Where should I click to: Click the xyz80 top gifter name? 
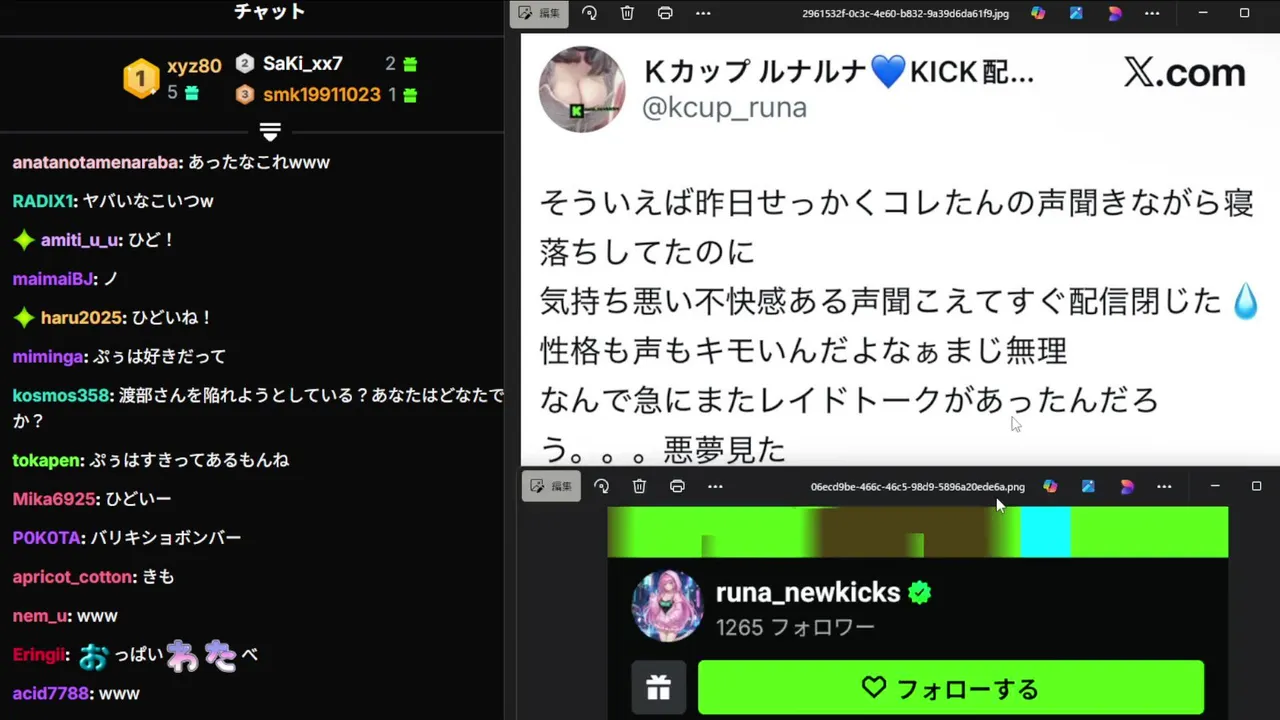pos(194,66)
